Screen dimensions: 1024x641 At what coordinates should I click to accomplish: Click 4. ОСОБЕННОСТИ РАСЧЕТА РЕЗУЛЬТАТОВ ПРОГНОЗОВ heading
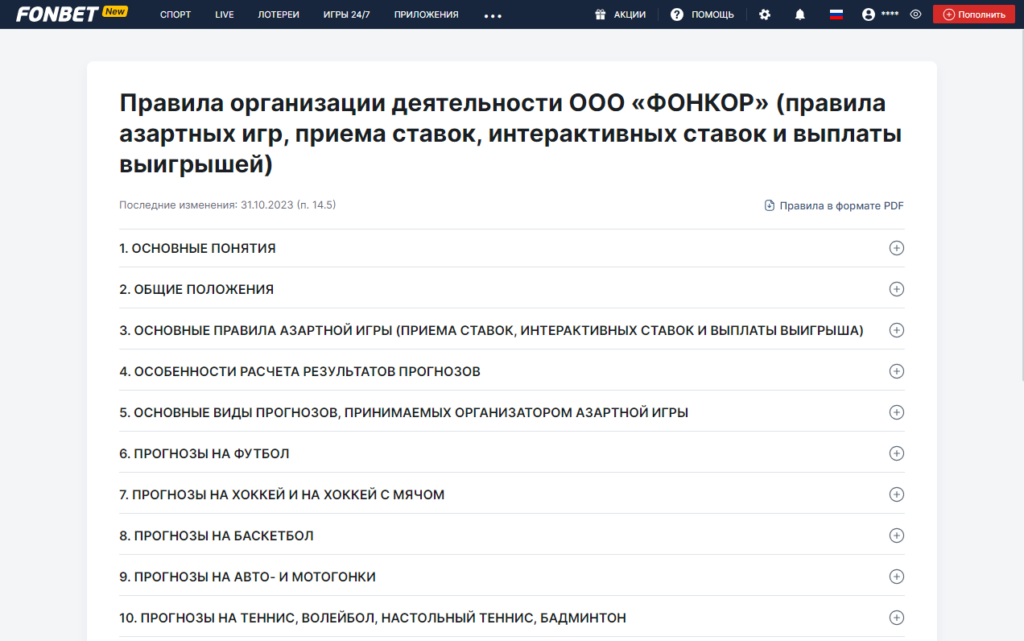click(300, 371)
